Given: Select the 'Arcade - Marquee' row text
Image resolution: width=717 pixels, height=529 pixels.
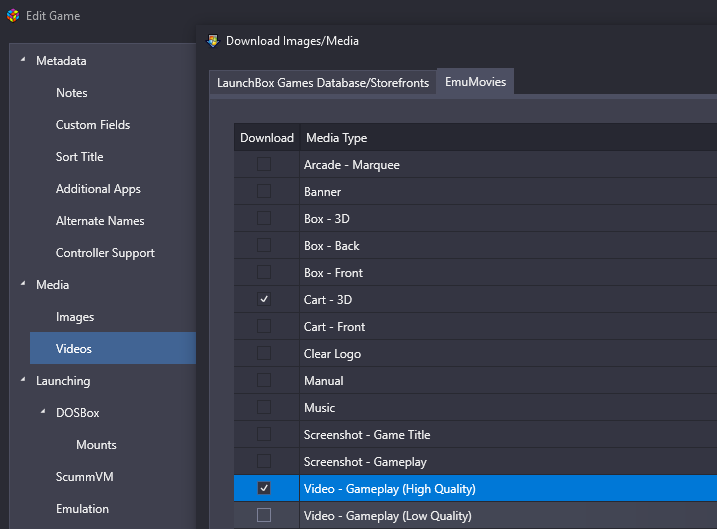Looking at the screenshot, I should (x=352, y=165).
